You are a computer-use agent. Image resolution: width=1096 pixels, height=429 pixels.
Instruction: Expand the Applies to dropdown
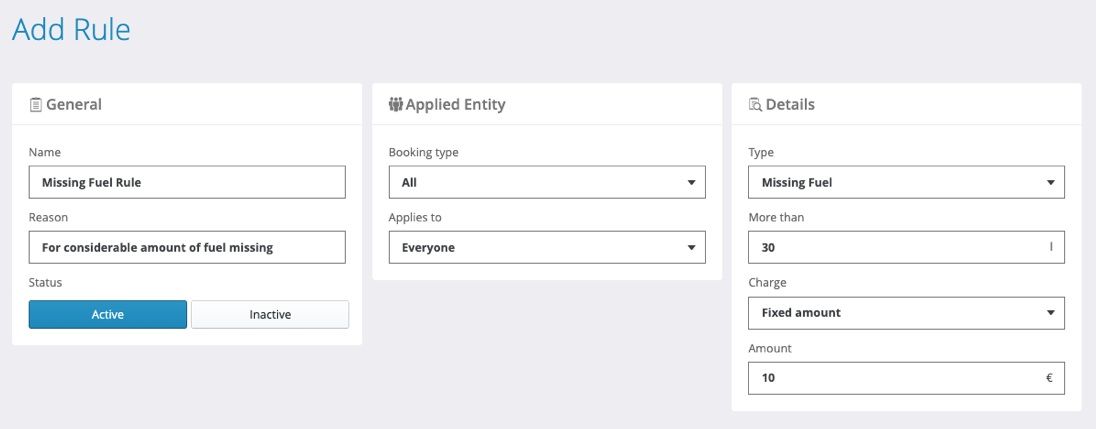(x=547, y=247)
